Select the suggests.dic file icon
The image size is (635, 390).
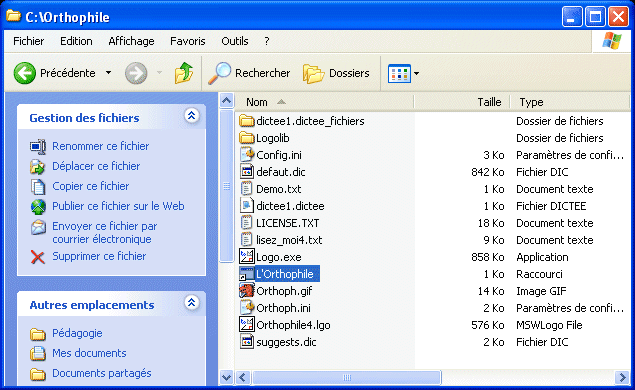(247, 342)
